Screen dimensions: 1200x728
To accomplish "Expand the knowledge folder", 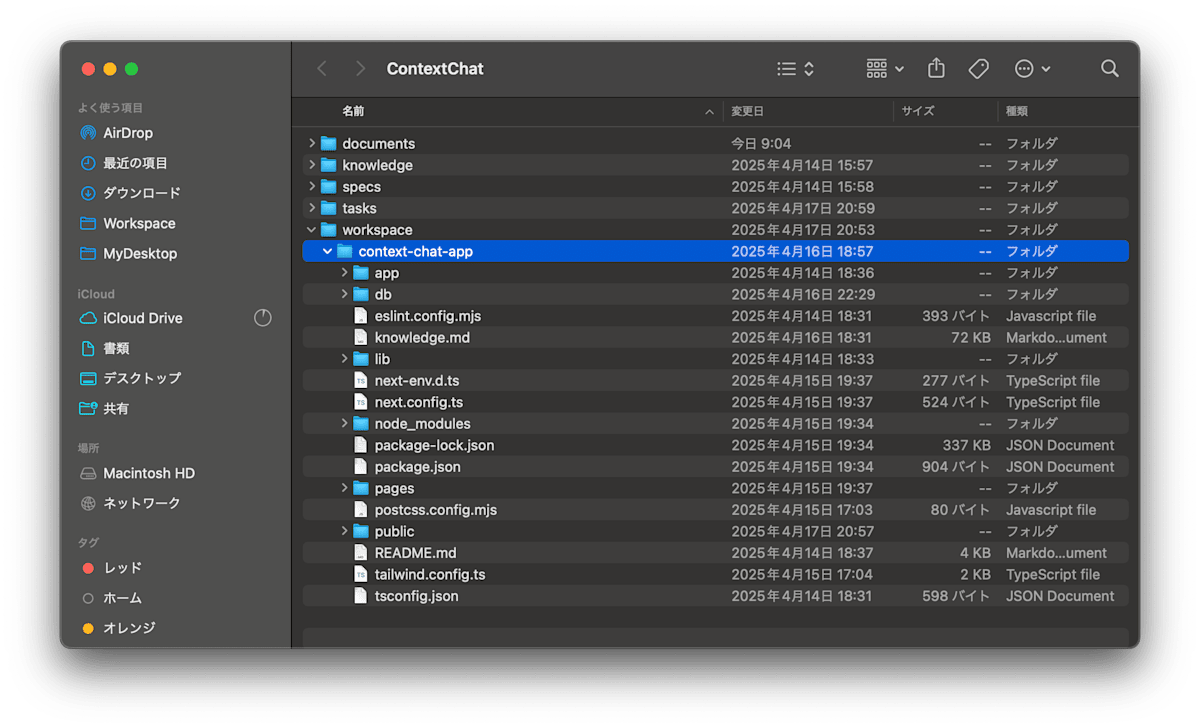I will 312,165.
